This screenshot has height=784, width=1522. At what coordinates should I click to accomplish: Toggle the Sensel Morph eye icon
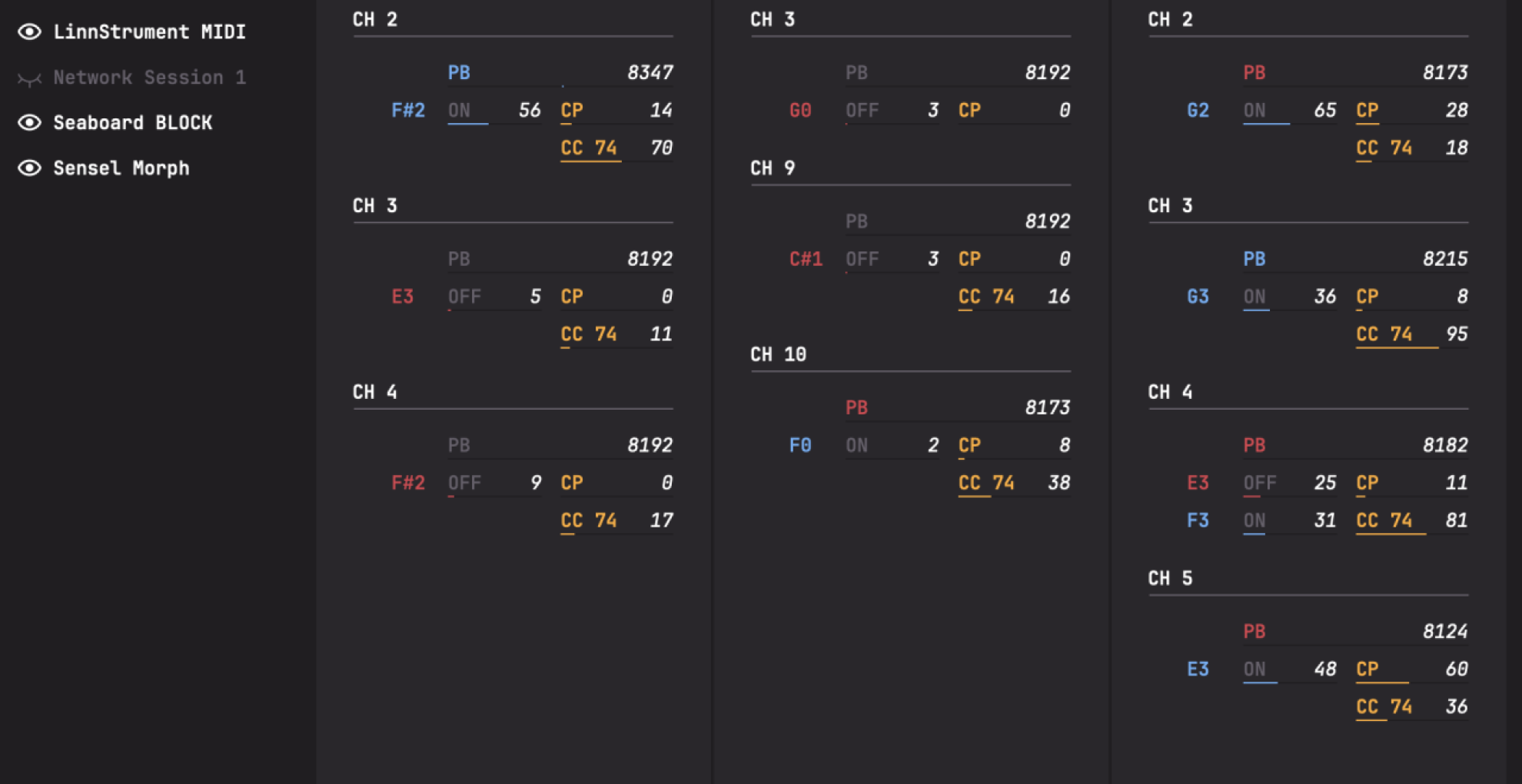29,168
